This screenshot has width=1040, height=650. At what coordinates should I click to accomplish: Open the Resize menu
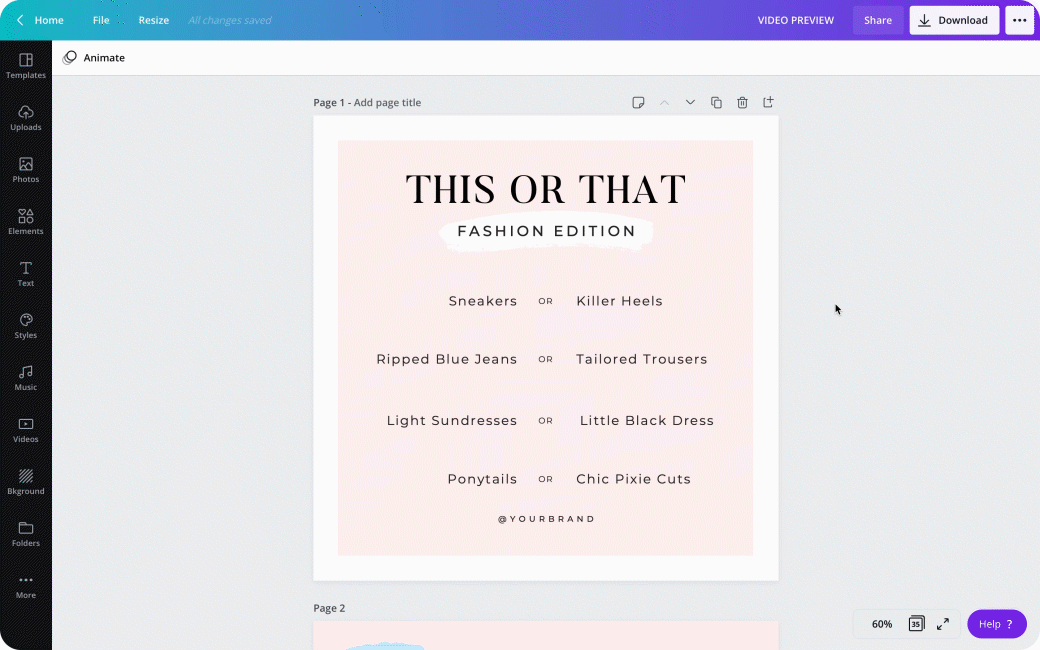click(153, 20)
